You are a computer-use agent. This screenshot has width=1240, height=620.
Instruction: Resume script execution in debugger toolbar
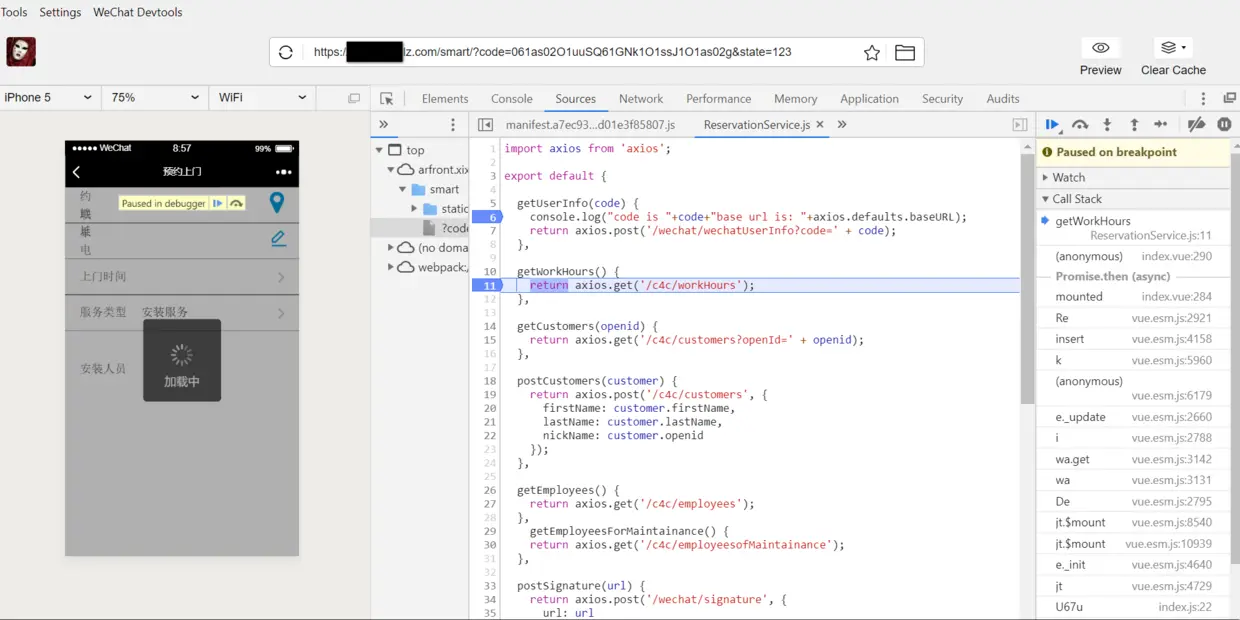click(x=1052, y=125)
